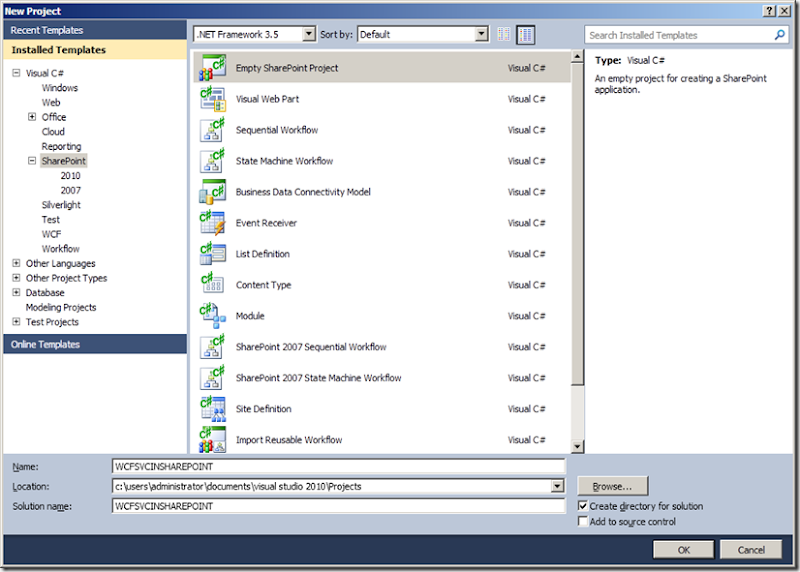The width and height of the screenshot is (800, 572).
Task: Expand the Test Projects node
Action: [16, 322]
